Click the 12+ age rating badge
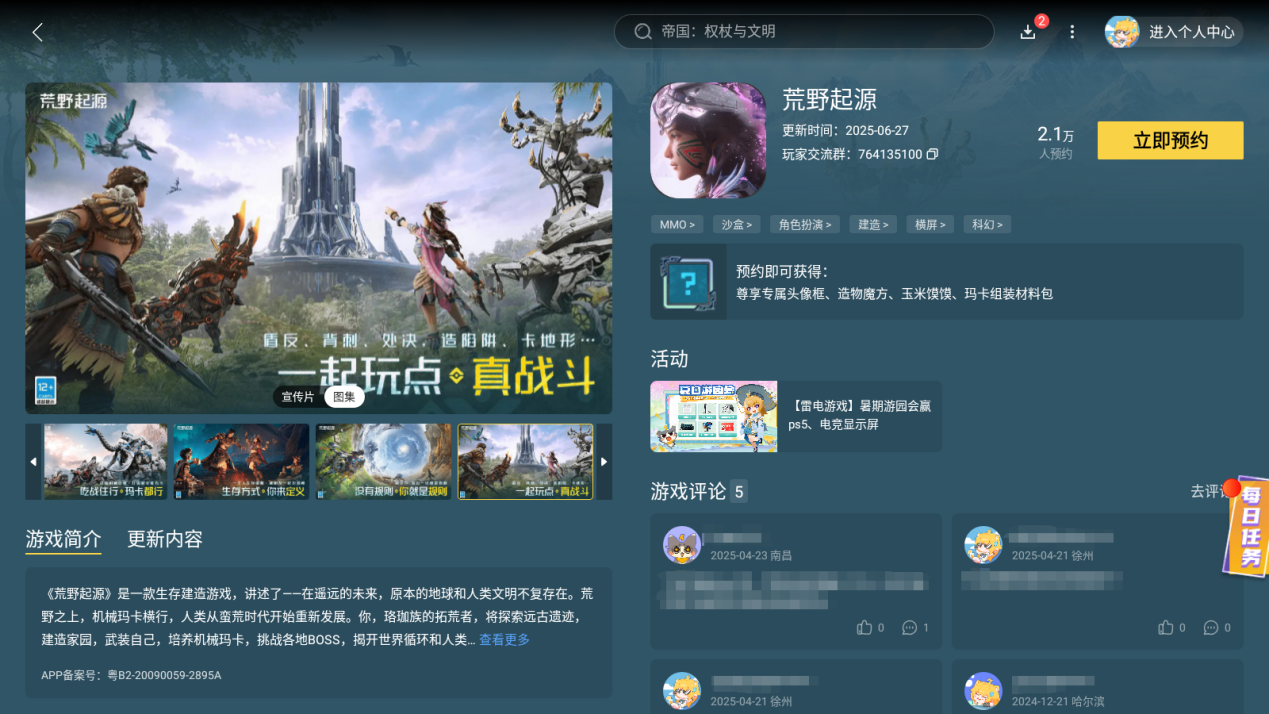Viewport: 1269px width, 714px height. pyautogui.click(x=46, y=391)
